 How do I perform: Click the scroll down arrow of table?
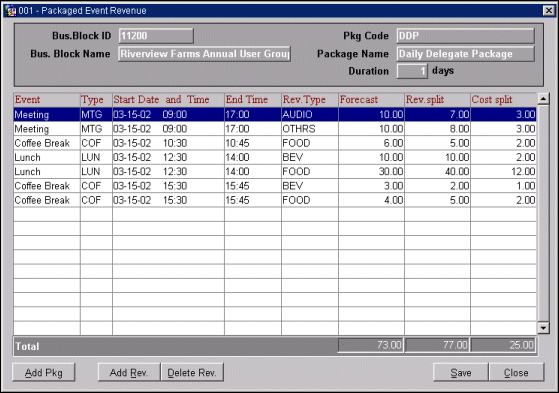543,328
